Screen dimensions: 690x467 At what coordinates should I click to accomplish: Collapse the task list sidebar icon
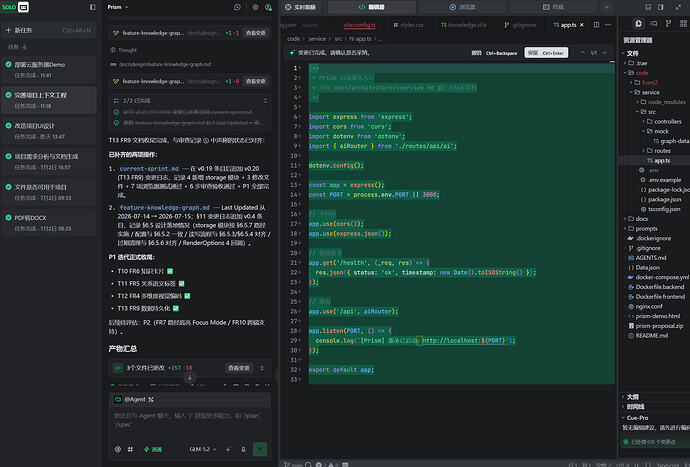92,7
